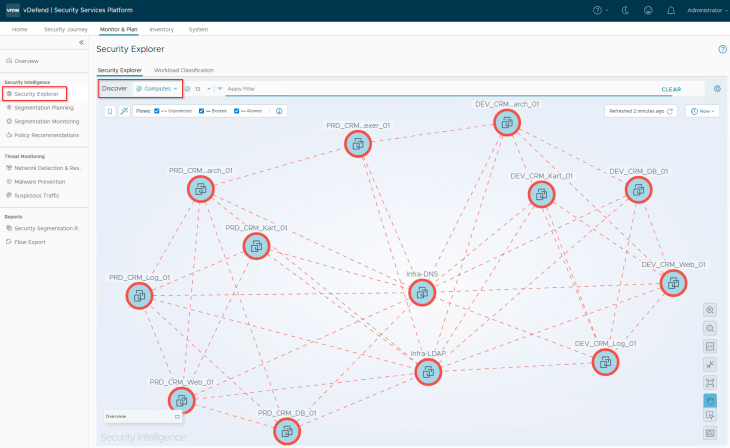The image size is (730, 448).
Task: Click the zoom out magnifier icon
Action: tap(710, 328)
